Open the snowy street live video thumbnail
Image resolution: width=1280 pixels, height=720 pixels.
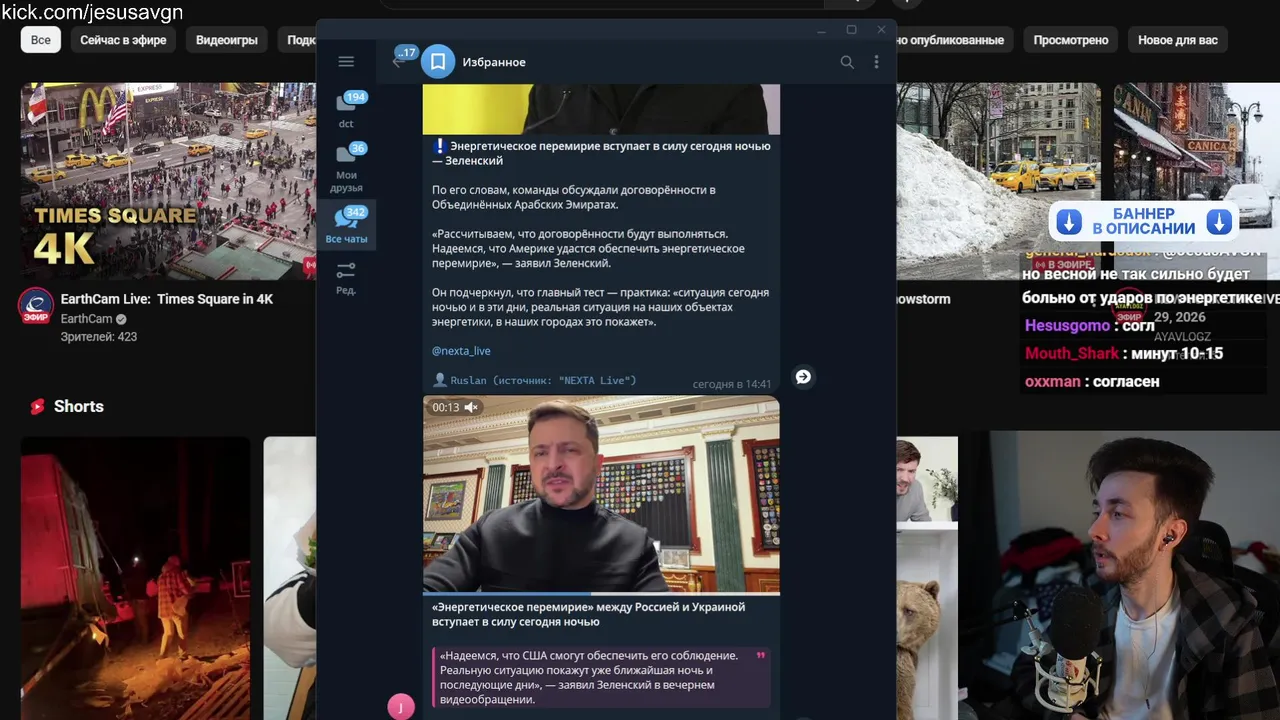coord(998,181)
